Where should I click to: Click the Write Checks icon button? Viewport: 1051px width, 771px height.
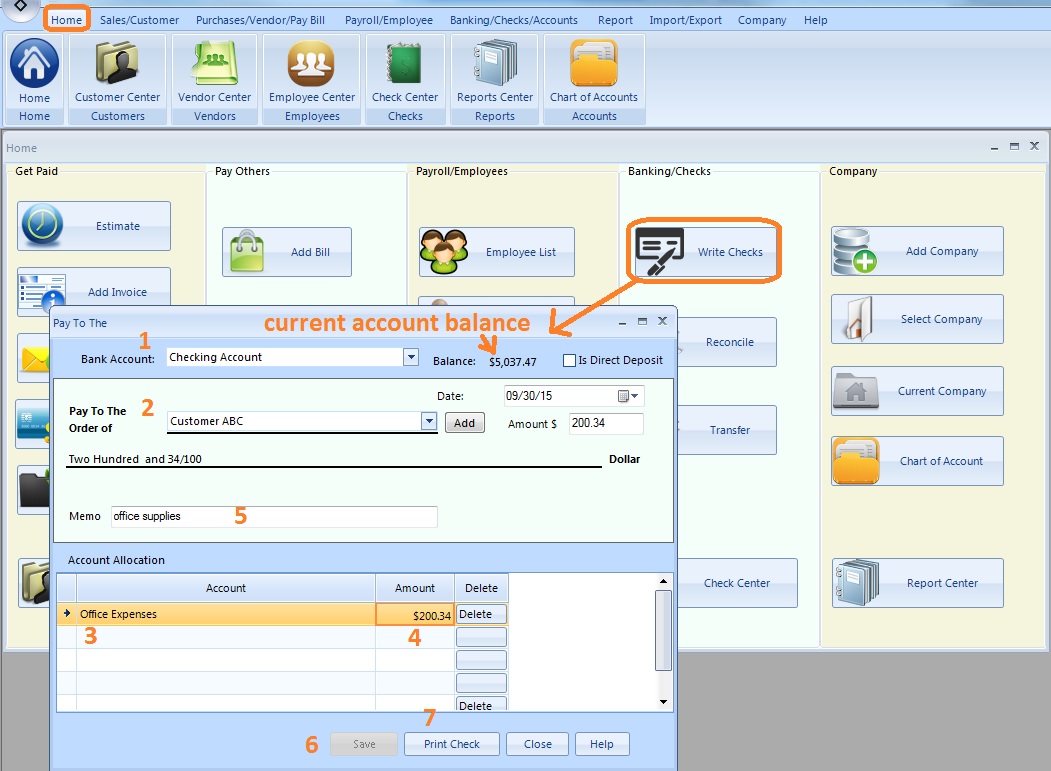pyautogui.click(x=705, y=252)
